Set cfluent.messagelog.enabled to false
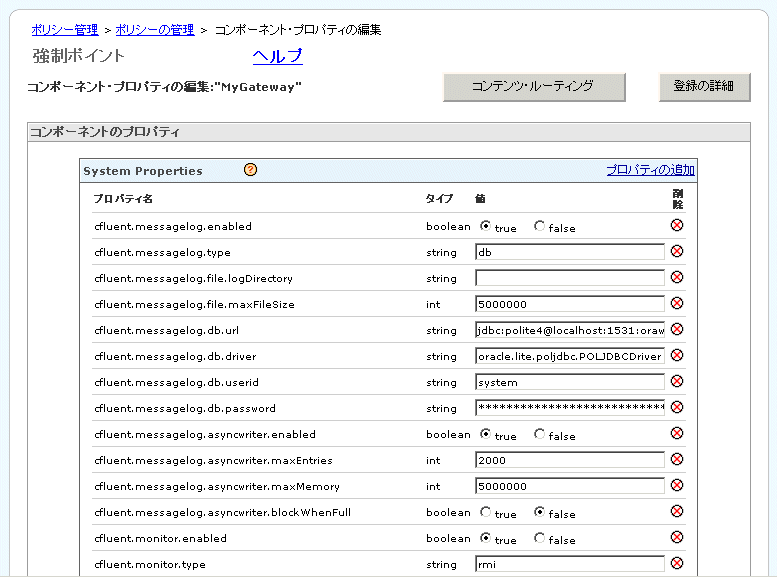Image resolution: width=777 pixels, height=577 pixels. tap(540, 226)
